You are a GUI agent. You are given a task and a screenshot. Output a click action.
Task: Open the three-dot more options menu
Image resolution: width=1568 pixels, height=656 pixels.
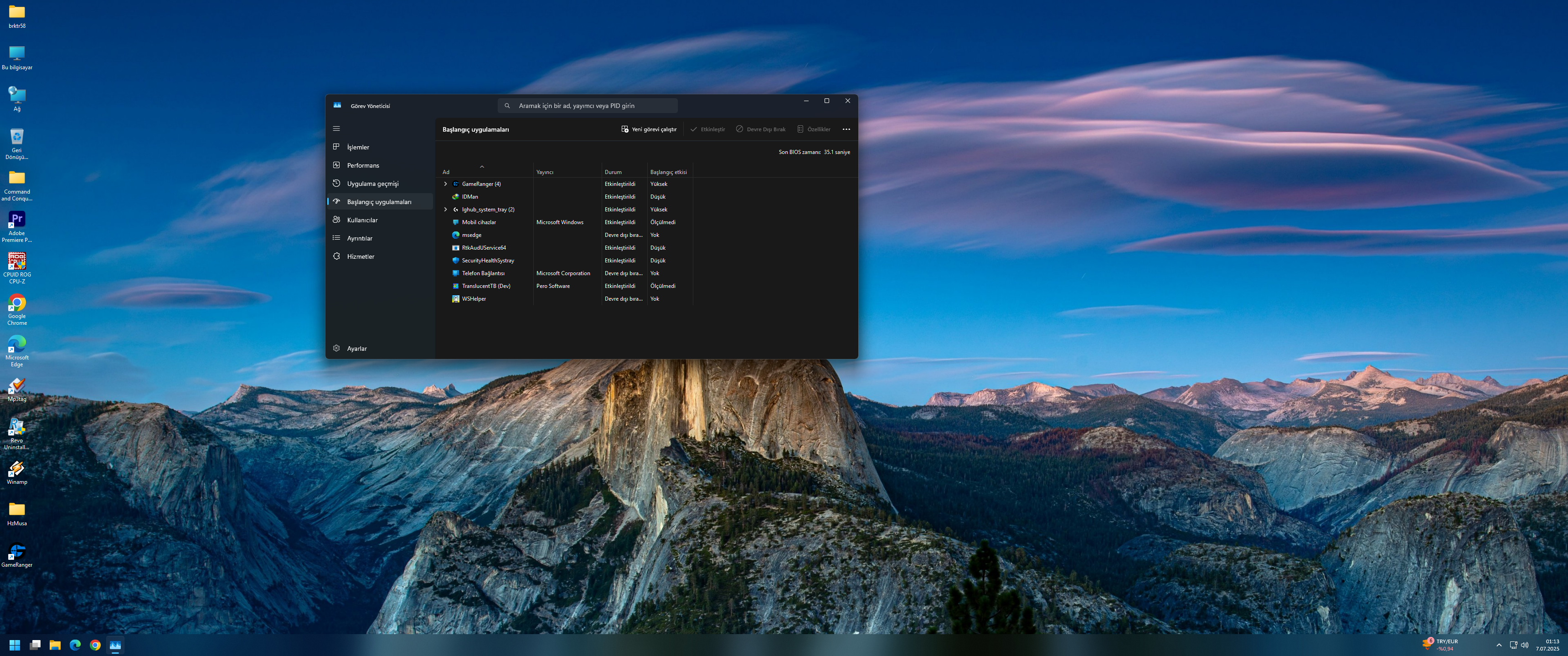tap(846, 130)
